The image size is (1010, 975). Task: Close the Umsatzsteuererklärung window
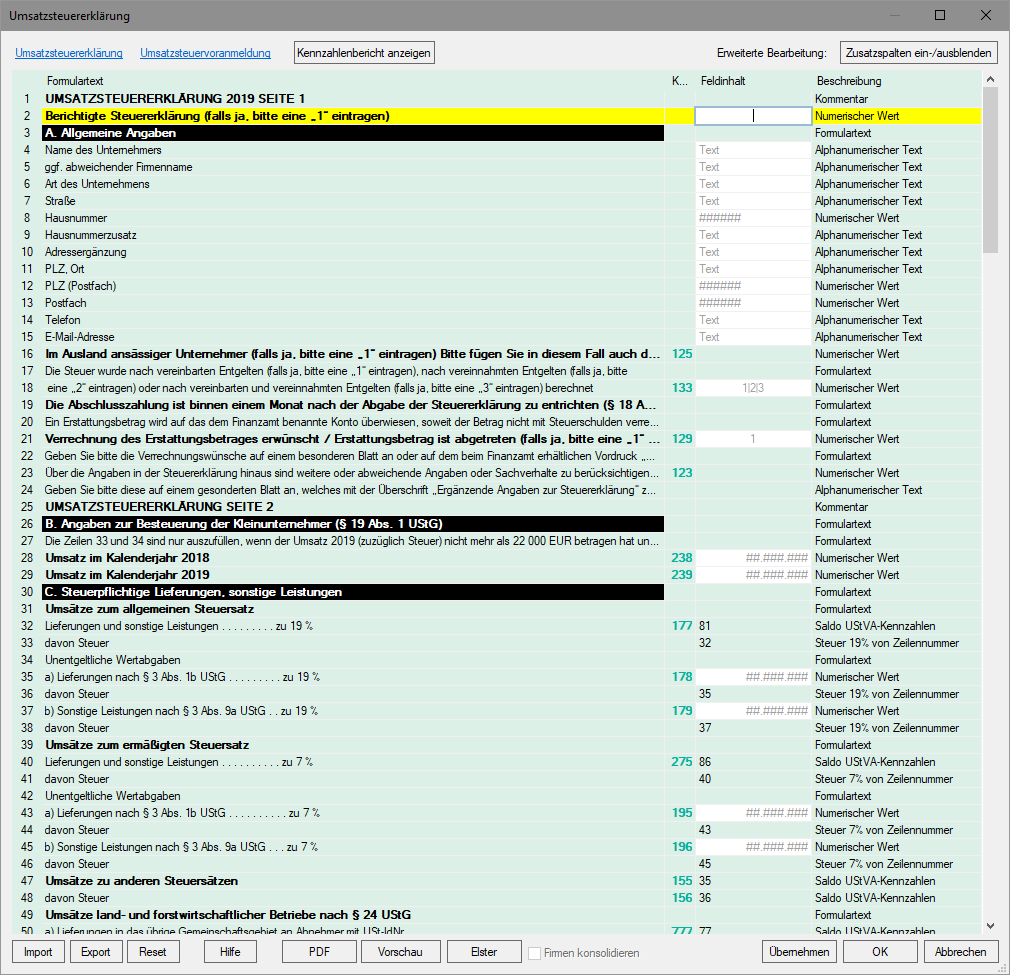pyautogui.click(x=986, y=15)
